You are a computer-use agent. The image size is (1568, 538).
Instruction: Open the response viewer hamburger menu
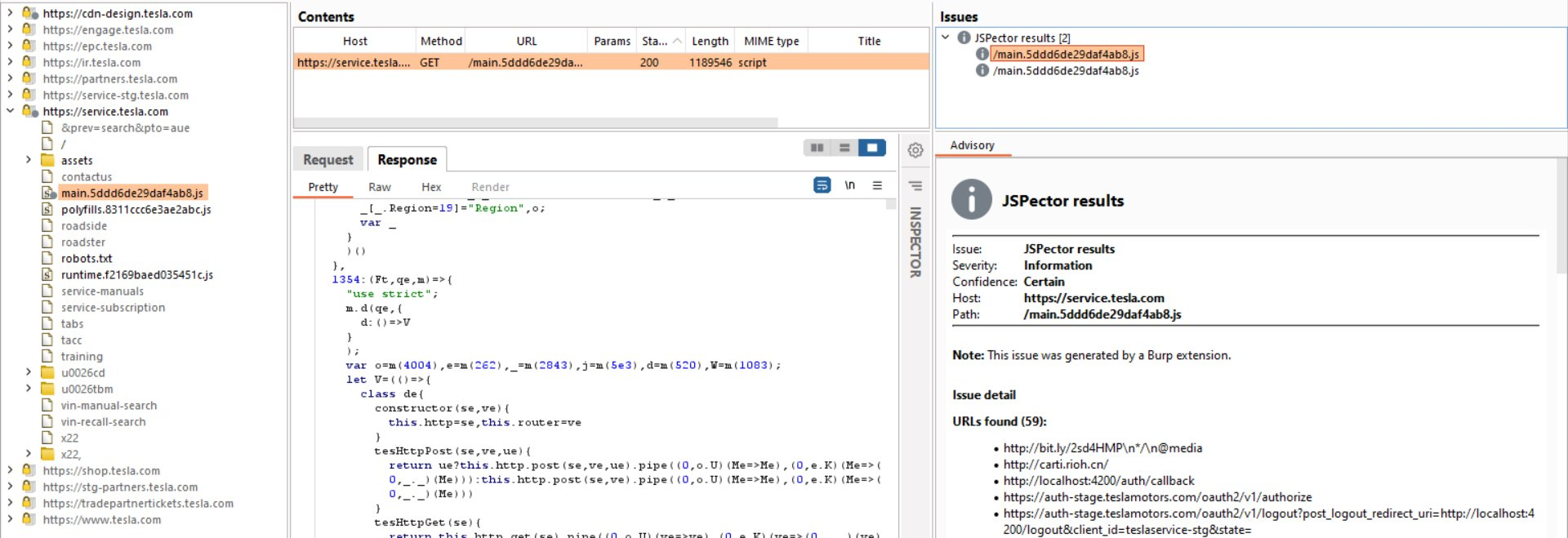point(877,185)
